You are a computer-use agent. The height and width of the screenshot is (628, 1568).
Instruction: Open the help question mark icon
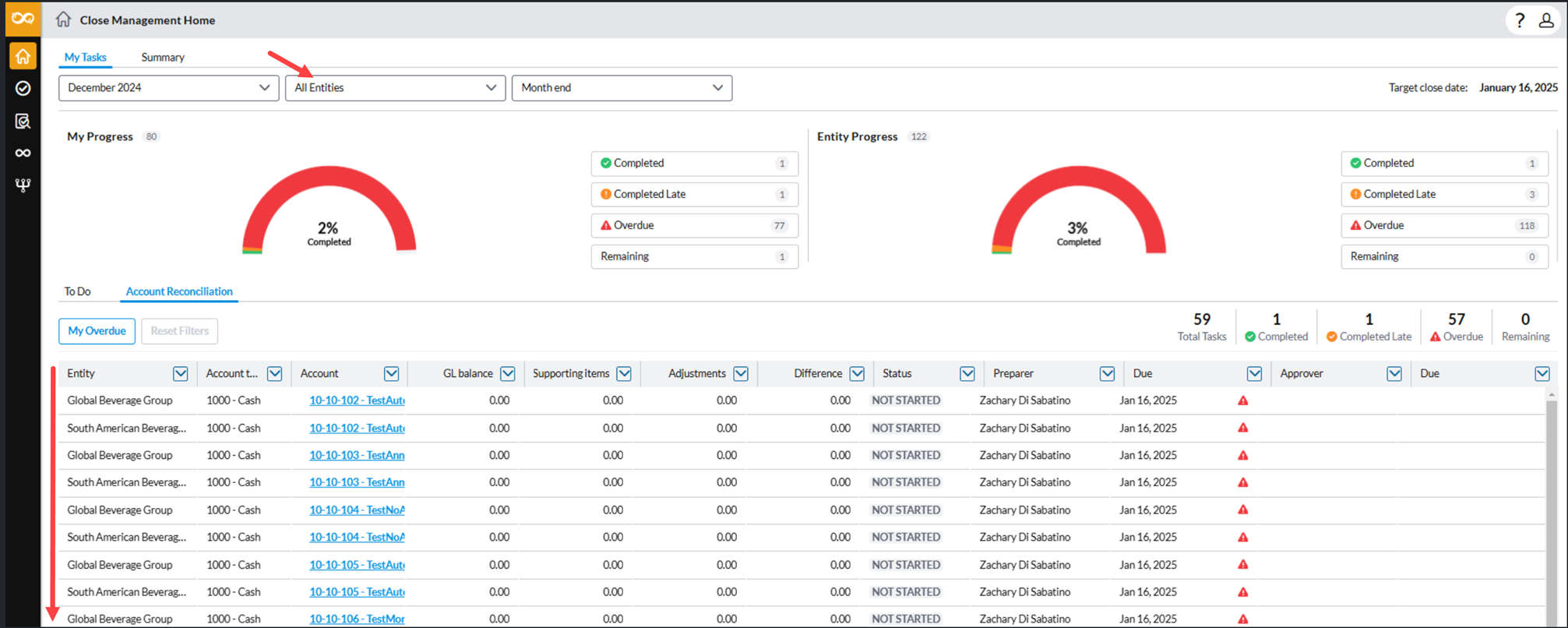pos(1520,20)
